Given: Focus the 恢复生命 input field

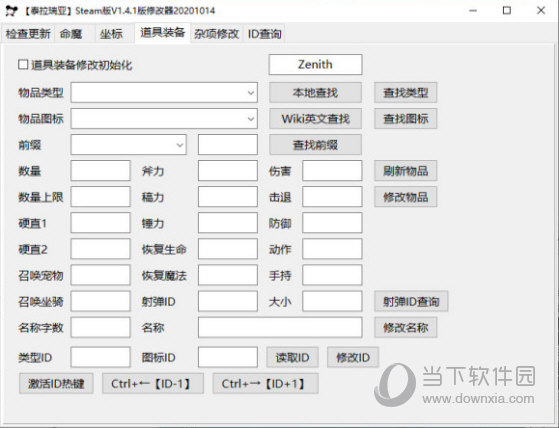Looking at the screenshot, I should 228,249.
